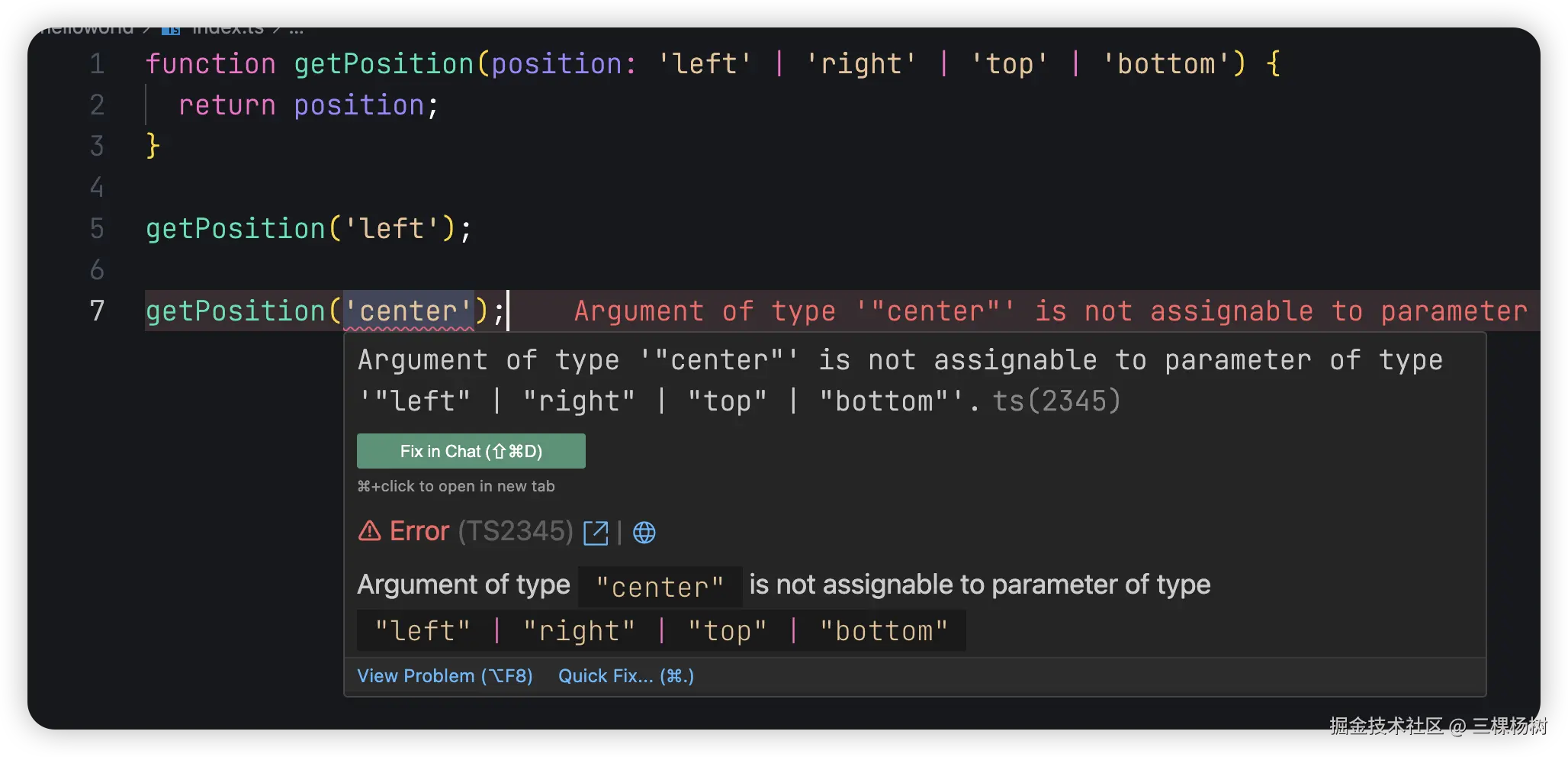Select index.ts in the breadcrumb path
Screen dimensions: 1568x757
click(x=227, y=31)
